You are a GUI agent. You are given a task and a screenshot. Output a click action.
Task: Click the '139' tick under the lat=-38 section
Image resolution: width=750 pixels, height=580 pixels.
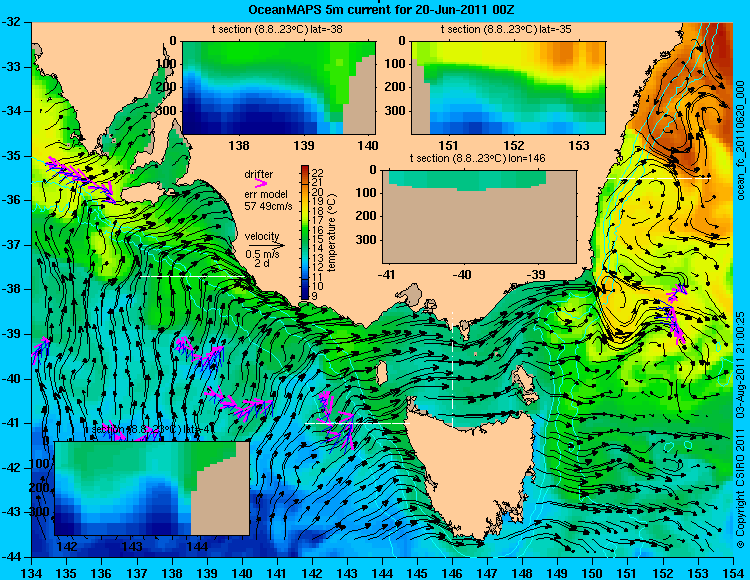click(304, 146)
